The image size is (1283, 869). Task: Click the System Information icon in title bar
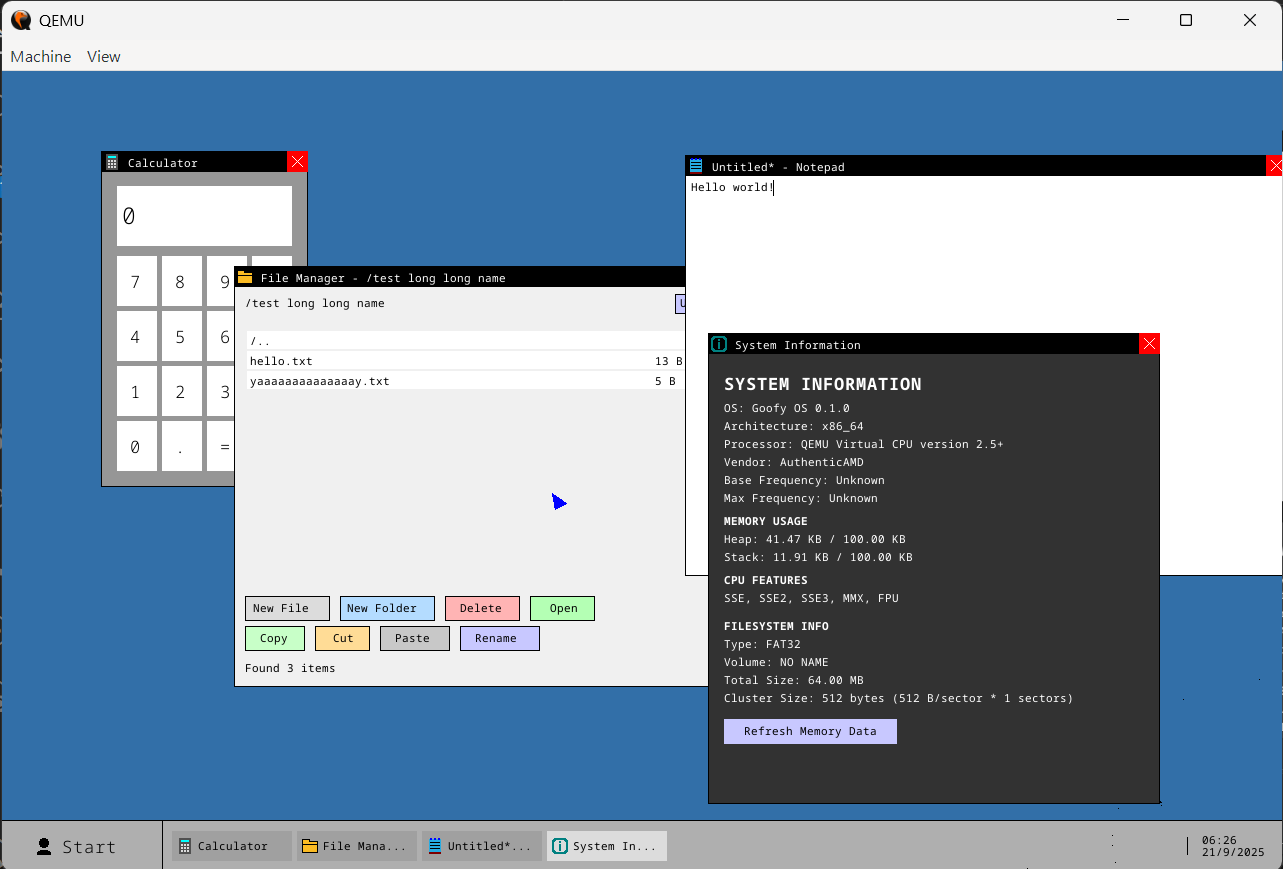click(719, 344)
